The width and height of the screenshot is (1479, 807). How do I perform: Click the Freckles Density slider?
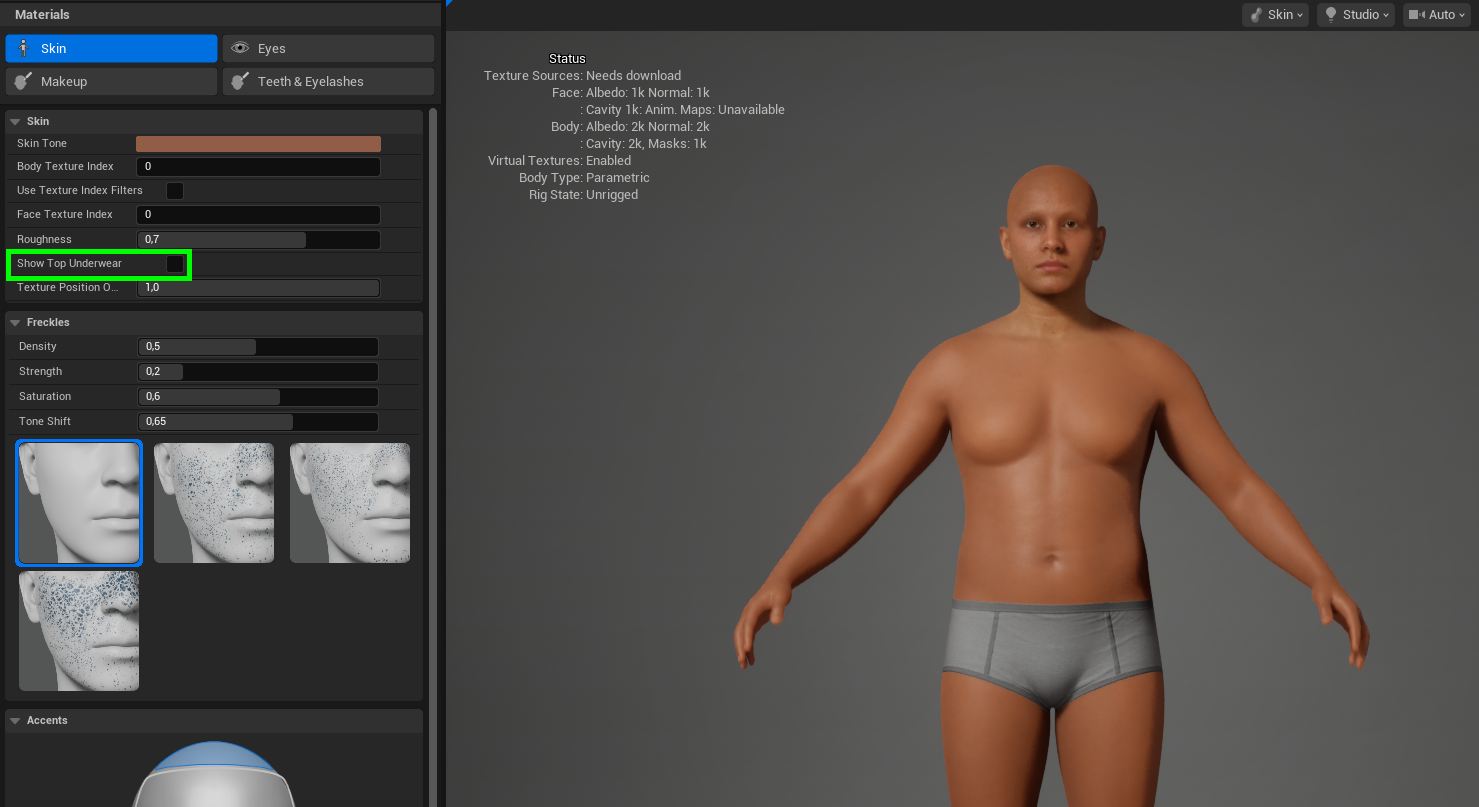pyautogui.click(x=257, y=347)
